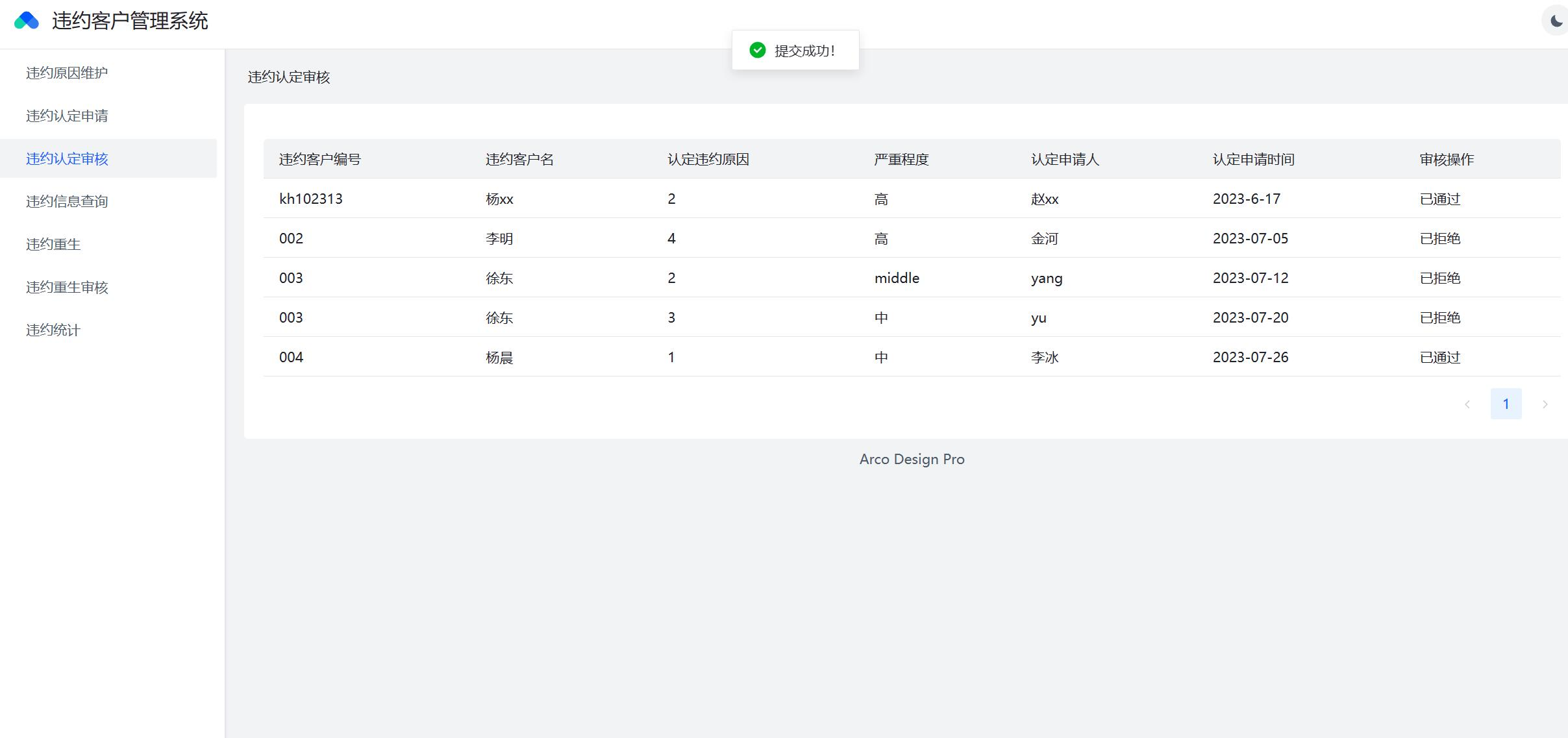Open 违约重生 menu item
Viewport: 1568px width, 738px height.
pos(53,244)
